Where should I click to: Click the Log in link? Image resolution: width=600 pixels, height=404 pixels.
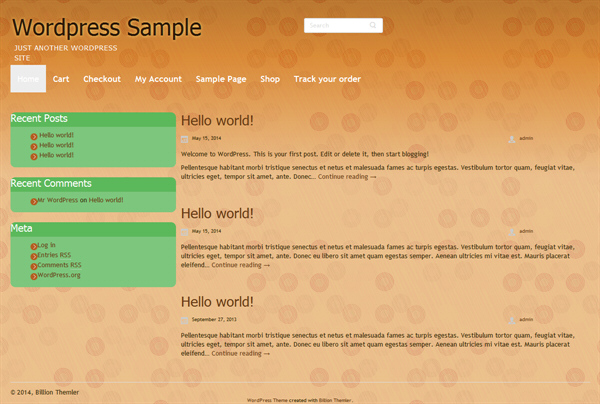[46, 245]
